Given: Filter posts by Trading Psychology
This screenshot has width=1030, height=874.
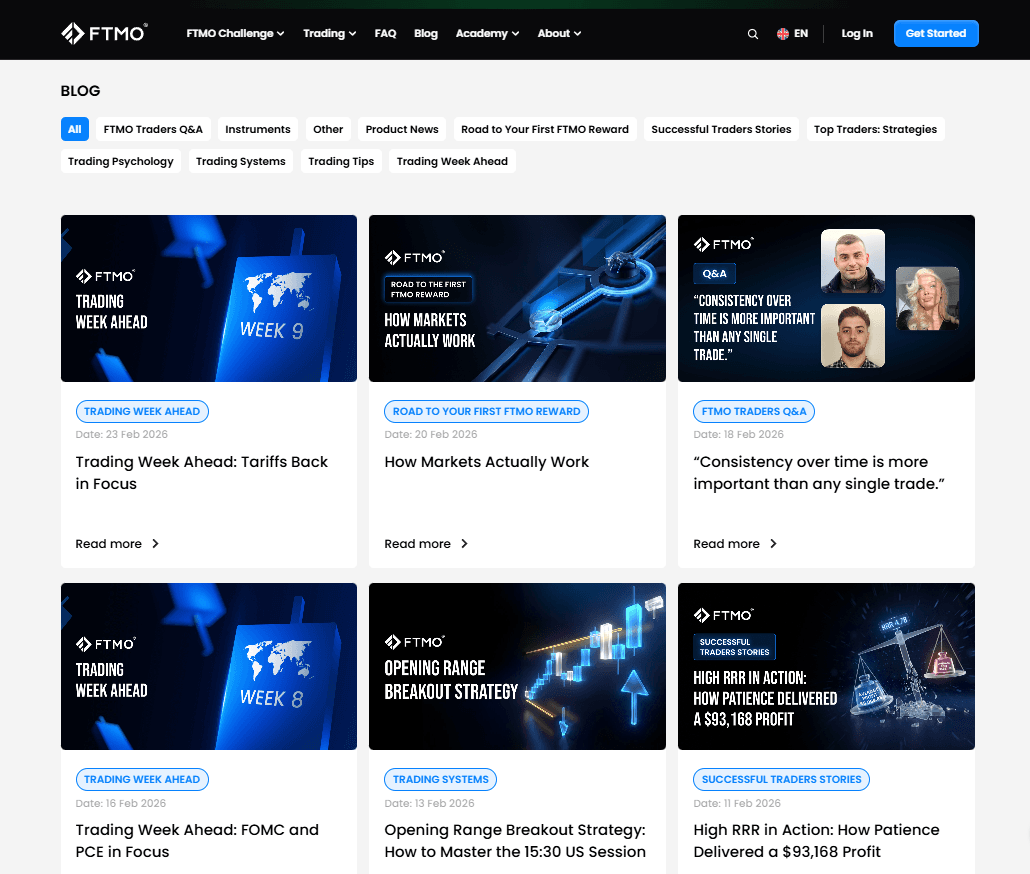Looking at the screenshot, I should [x=121, y=161].
